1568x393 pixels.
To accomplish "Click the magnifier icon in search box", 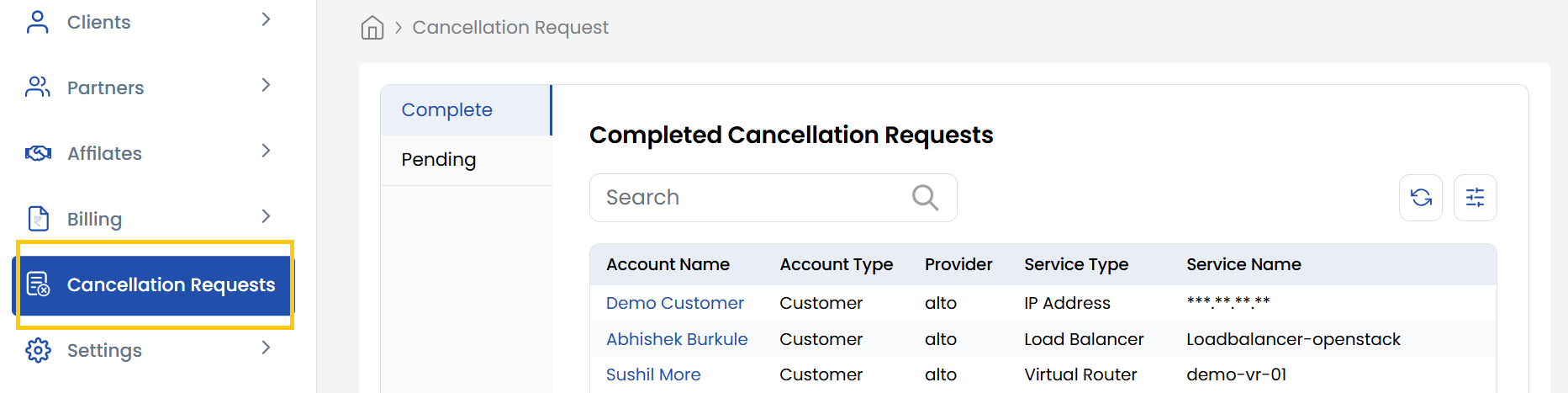I will pyautogui.click(x=925, y=198).
